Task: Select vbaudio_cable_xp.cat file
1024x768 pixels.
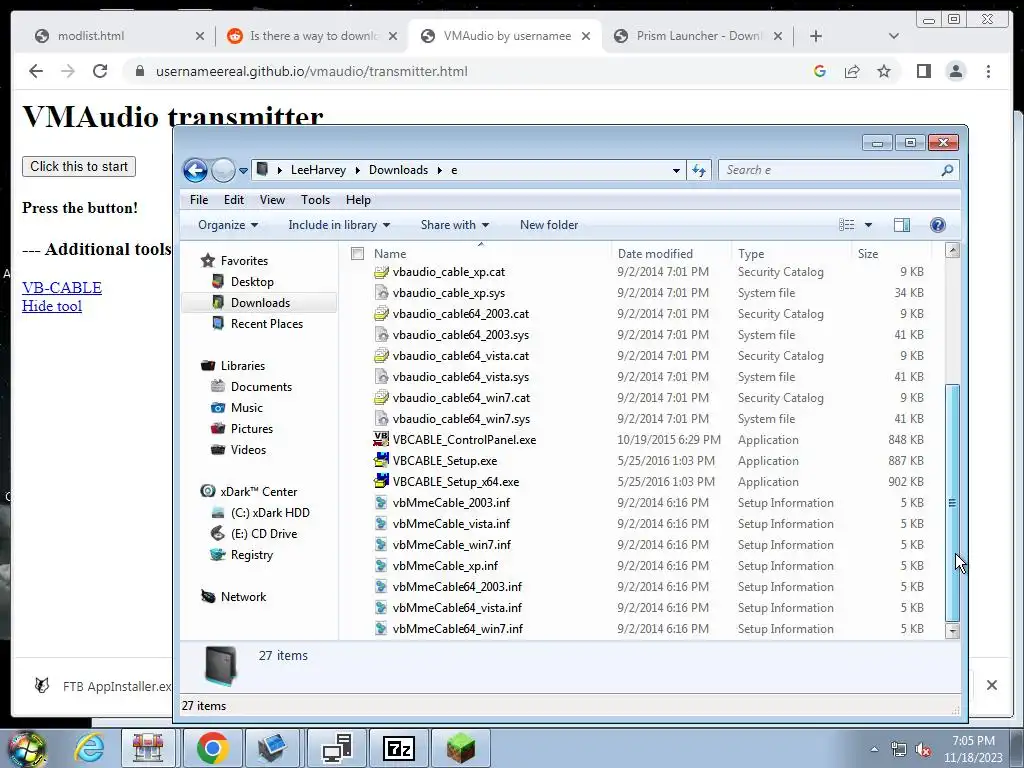Action: click(449, 272)
